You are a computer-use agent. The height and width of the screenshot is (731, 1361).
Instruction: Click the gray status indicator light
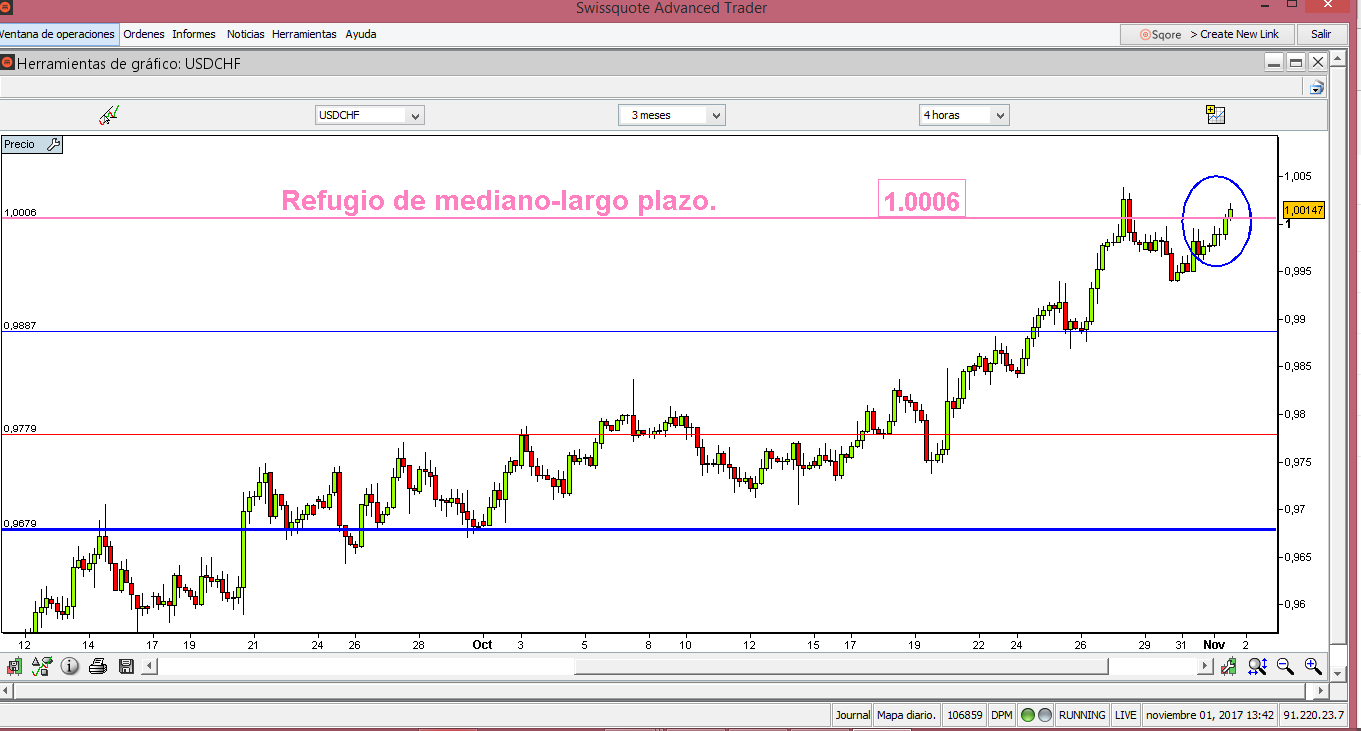1045,715
